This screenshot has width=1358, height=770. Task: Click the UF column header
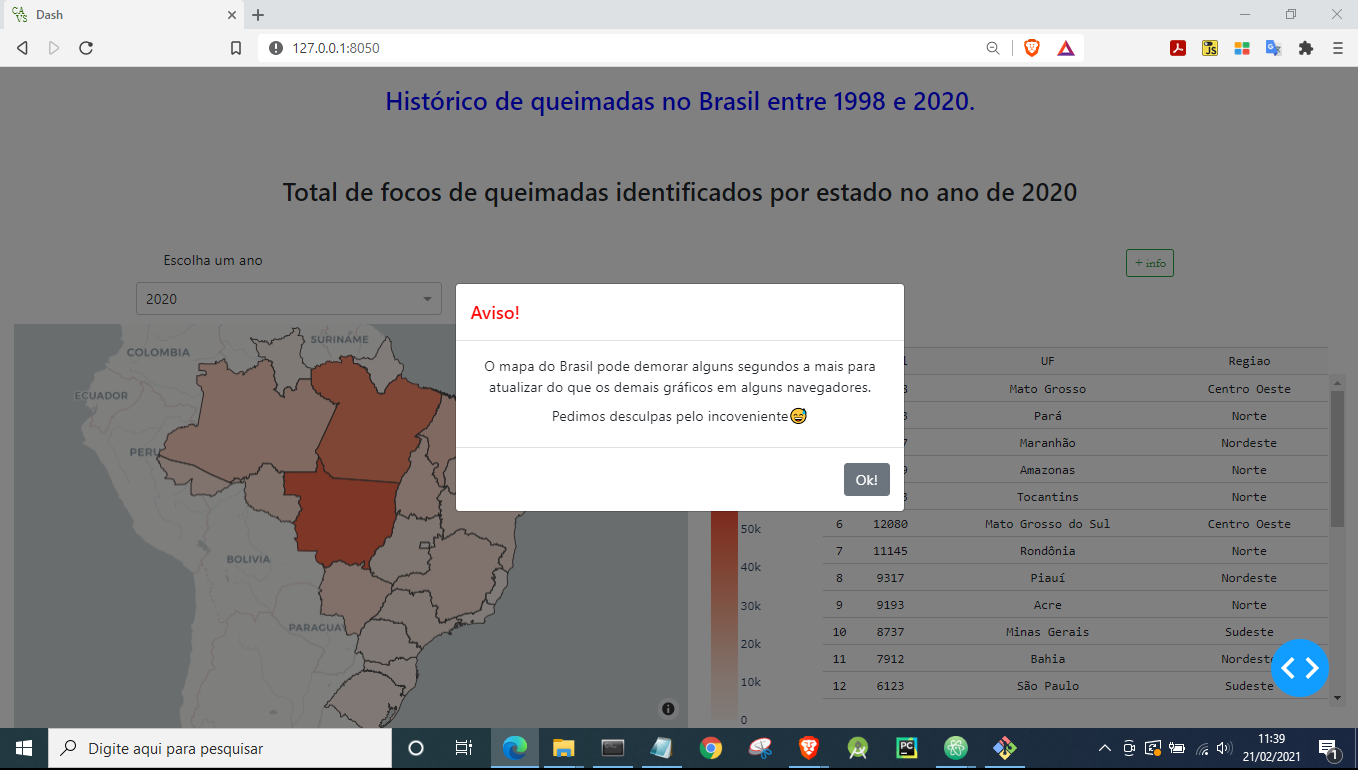point(1047,361)
